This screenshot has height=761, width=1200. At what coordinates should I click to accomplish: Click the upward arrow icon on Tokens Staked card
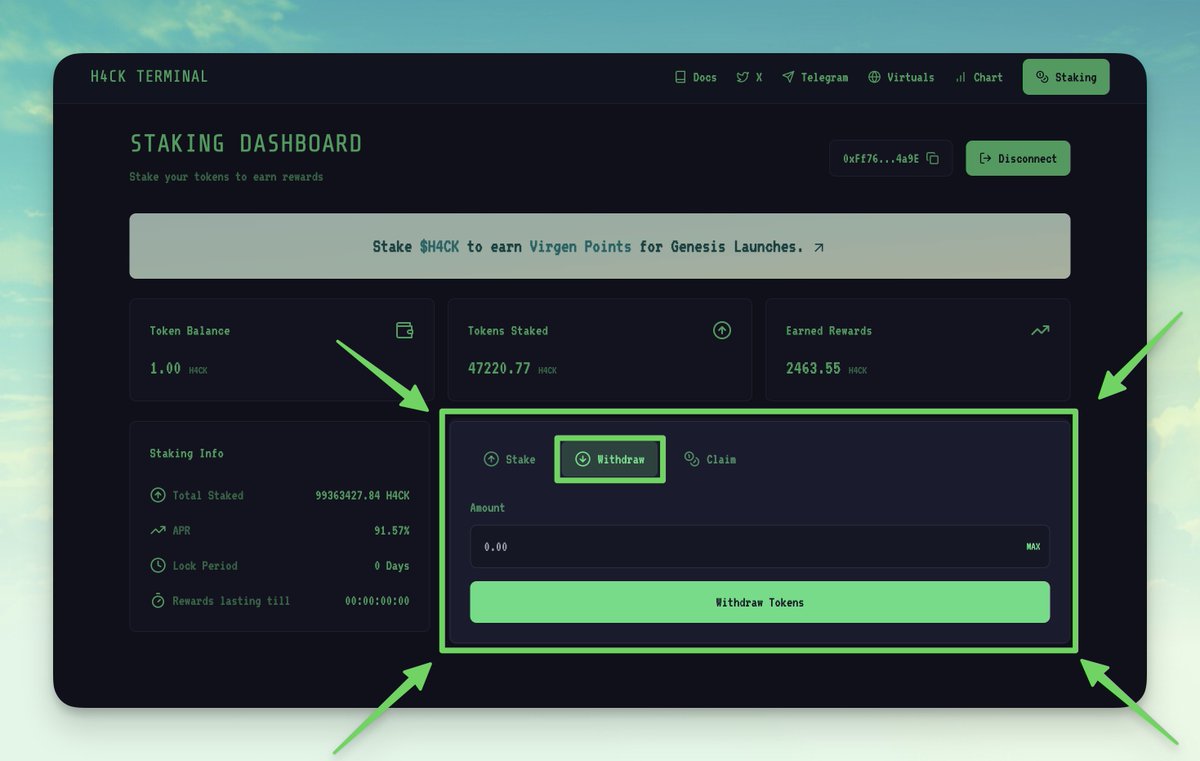click(x=722, y=330)
